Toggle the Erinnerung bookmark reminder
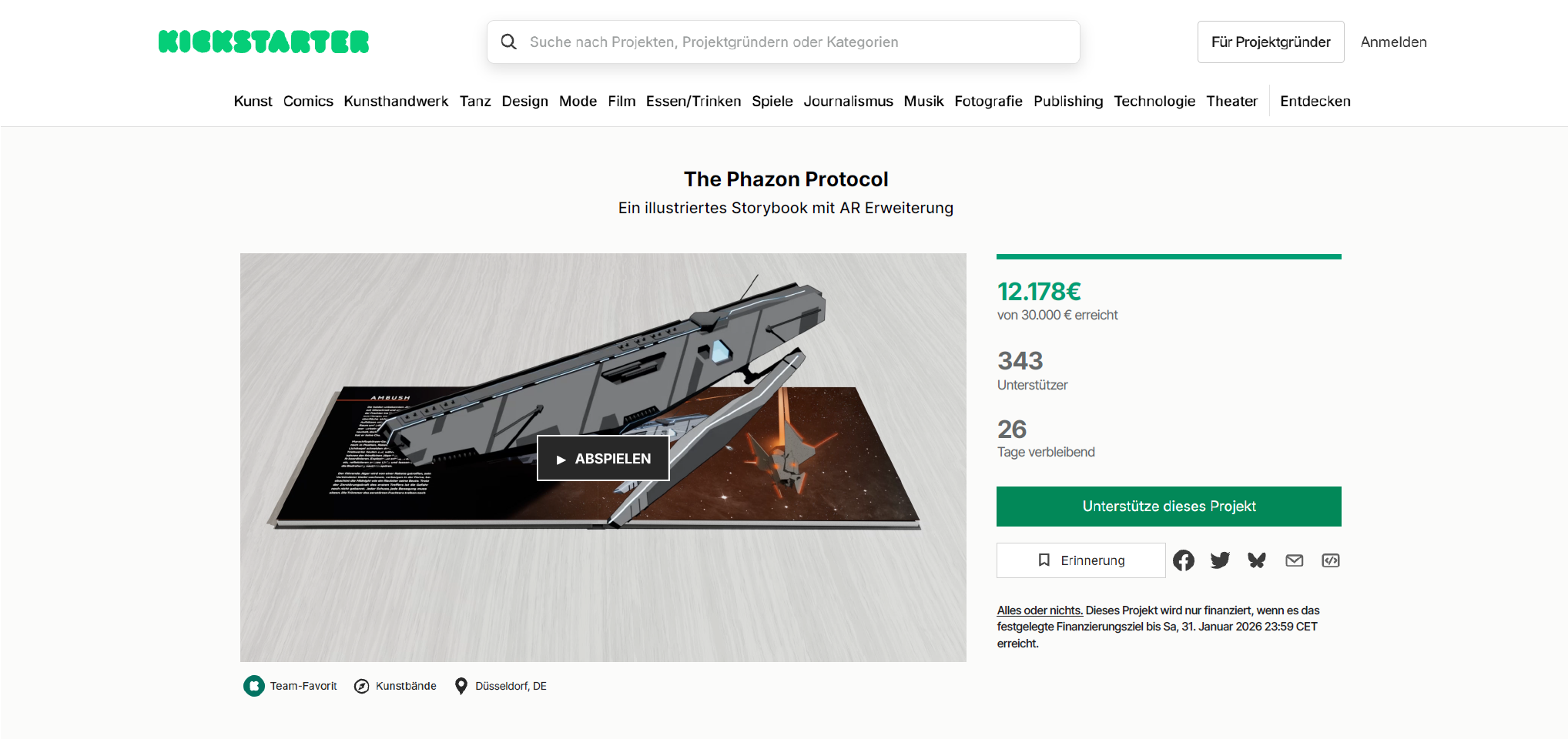Viewport: 1568px width, 739px height. 1081,560
